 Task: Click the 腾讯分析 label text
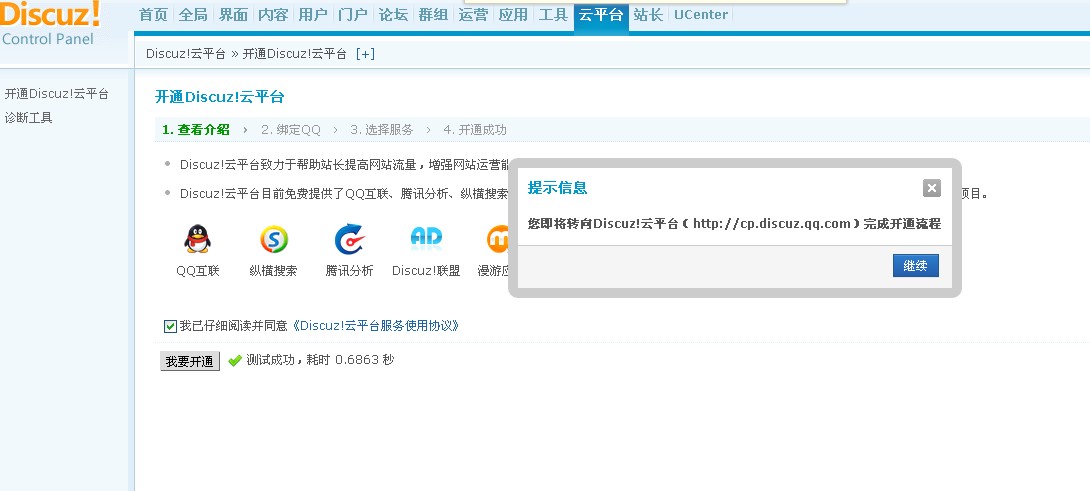pos(349,271)
